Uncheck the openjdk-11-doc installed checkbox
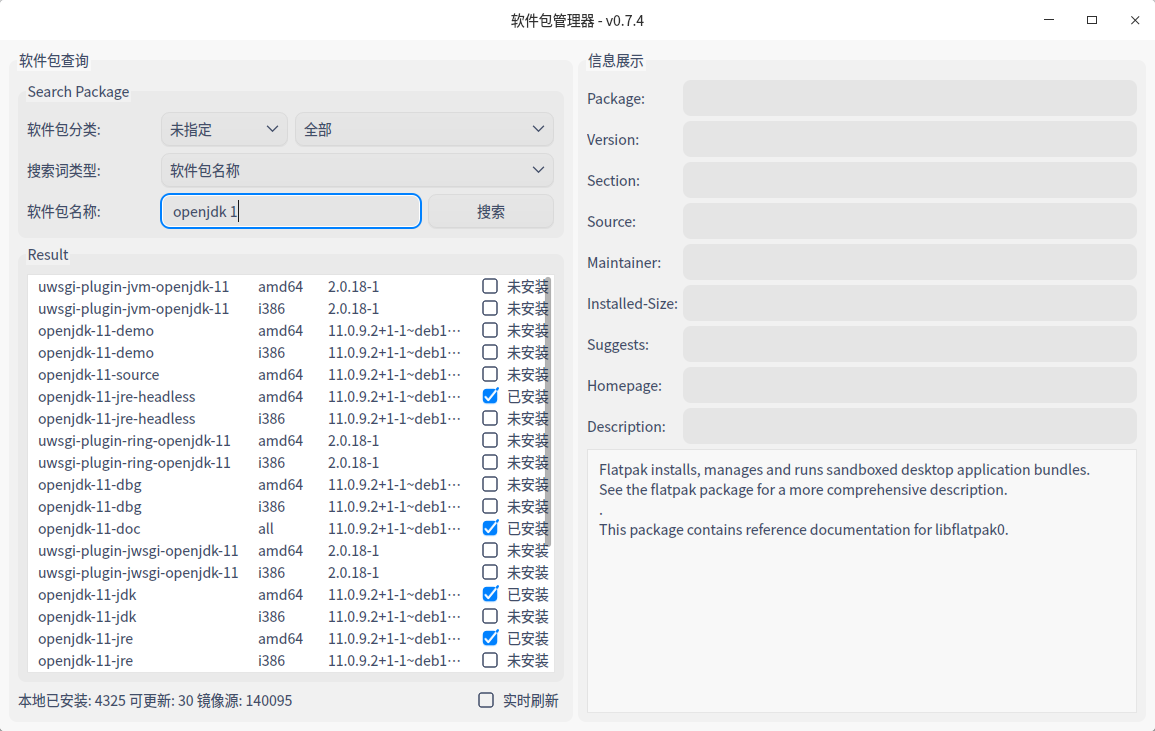The height and width of the screenshot is (731, 1155). point(490,528)
